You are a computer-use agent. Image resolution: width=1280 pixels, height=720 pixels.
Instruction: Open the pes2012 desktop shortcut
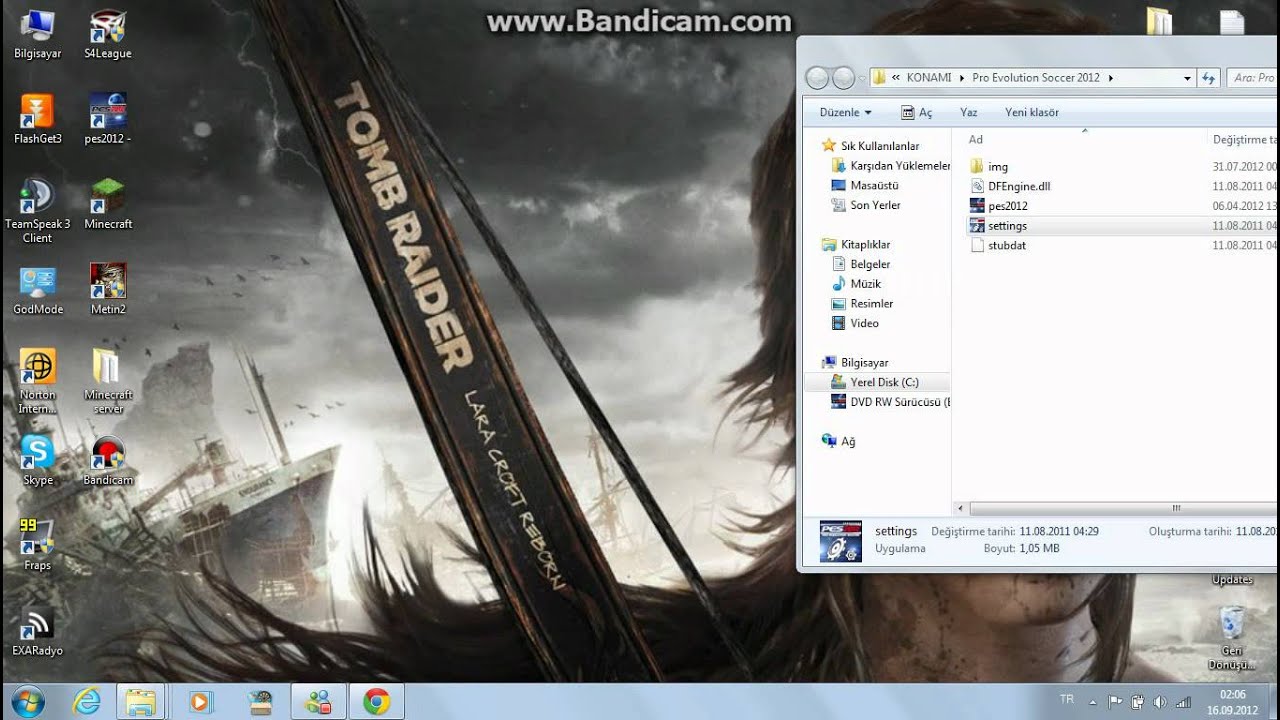point(108,120)
